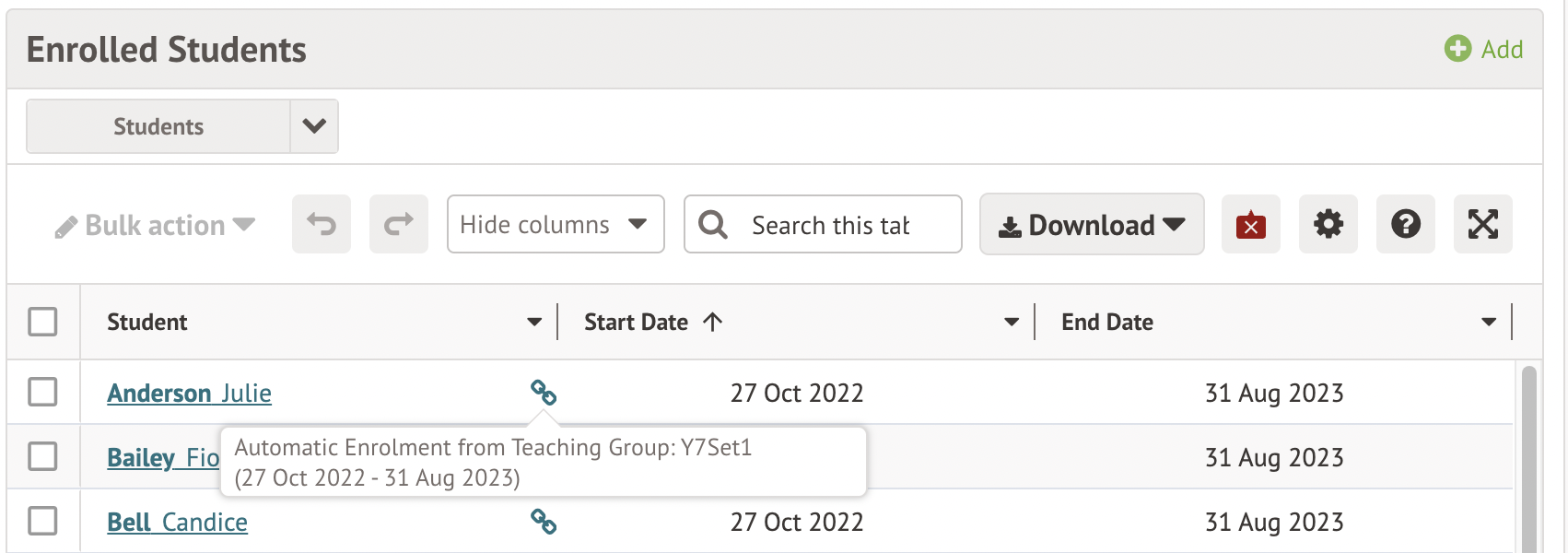Expand the Download options menu
The height and width of the screenshot is (553, 1568).
pos(1092,224)
